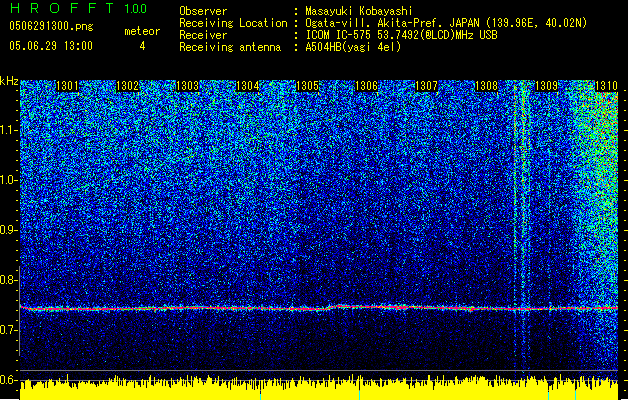Click the antenna A504HB(yagi 4el) text
This screenshot has height=400, width=629.
coord(353,47)
